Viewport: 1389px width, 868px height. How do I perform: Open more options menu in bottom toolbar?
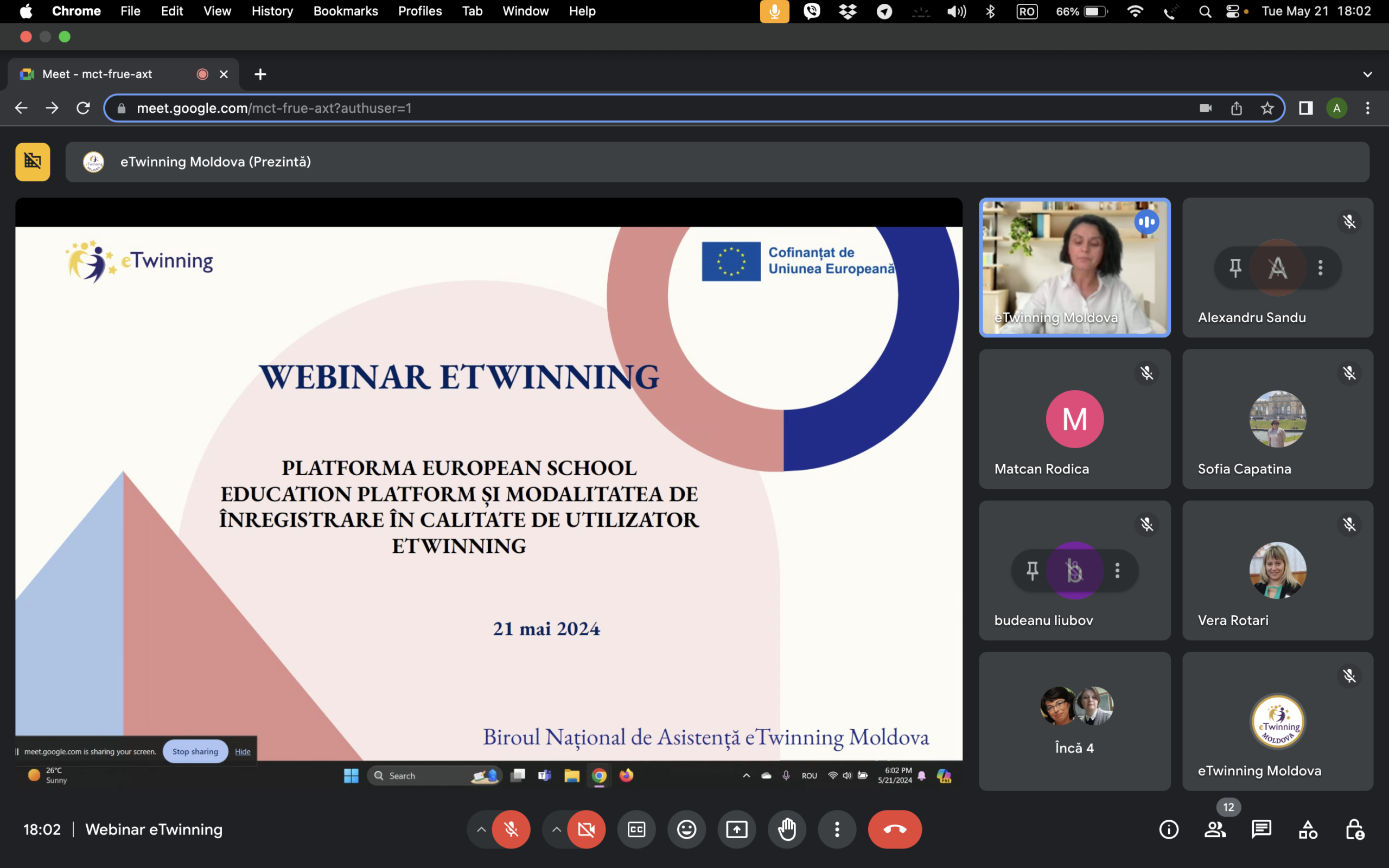837,829
